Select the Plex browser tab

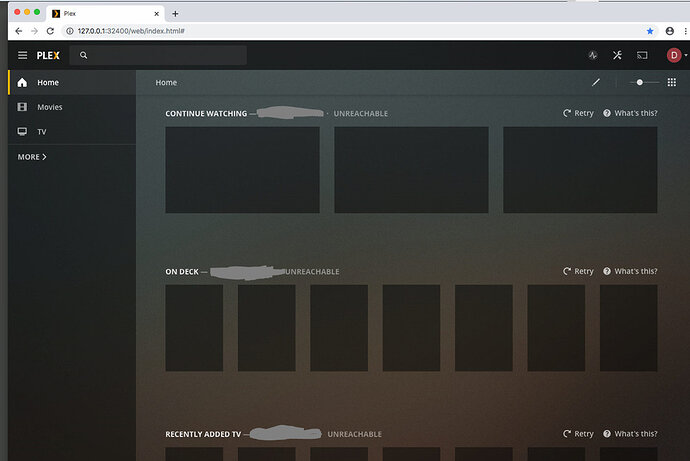pos(106,14)
